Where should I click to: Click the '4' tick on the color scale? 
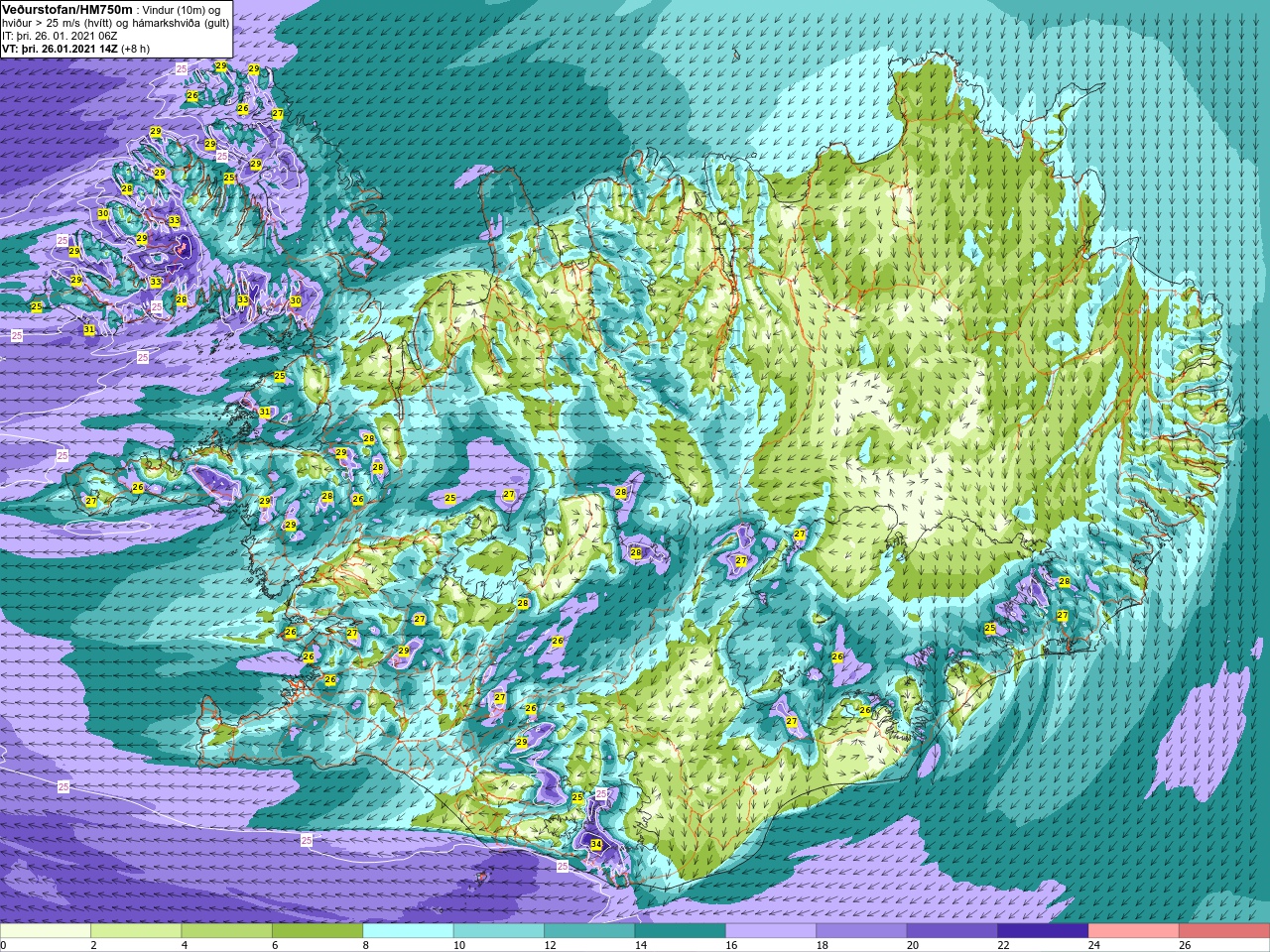(x=185, y=945)
